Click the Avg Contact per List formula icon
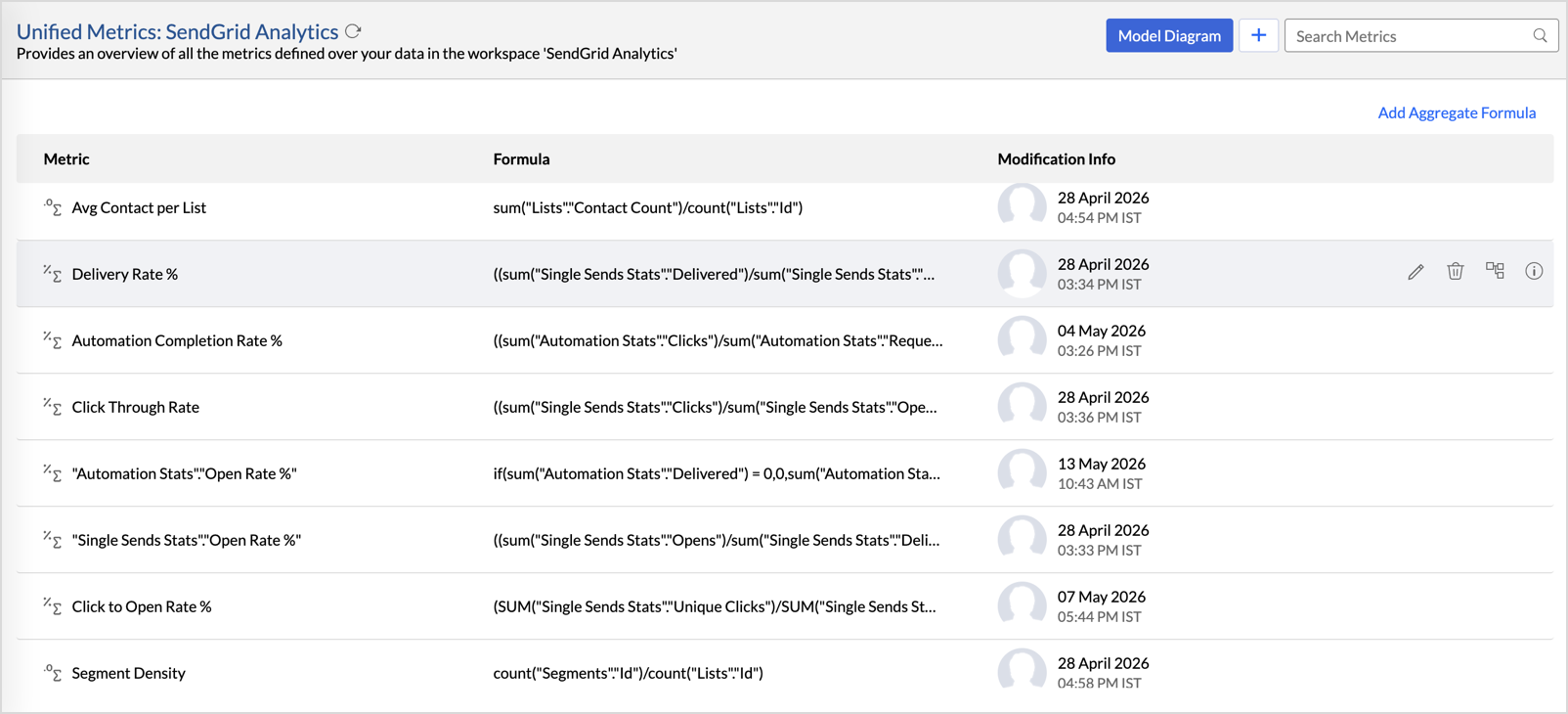 [53, 207]
